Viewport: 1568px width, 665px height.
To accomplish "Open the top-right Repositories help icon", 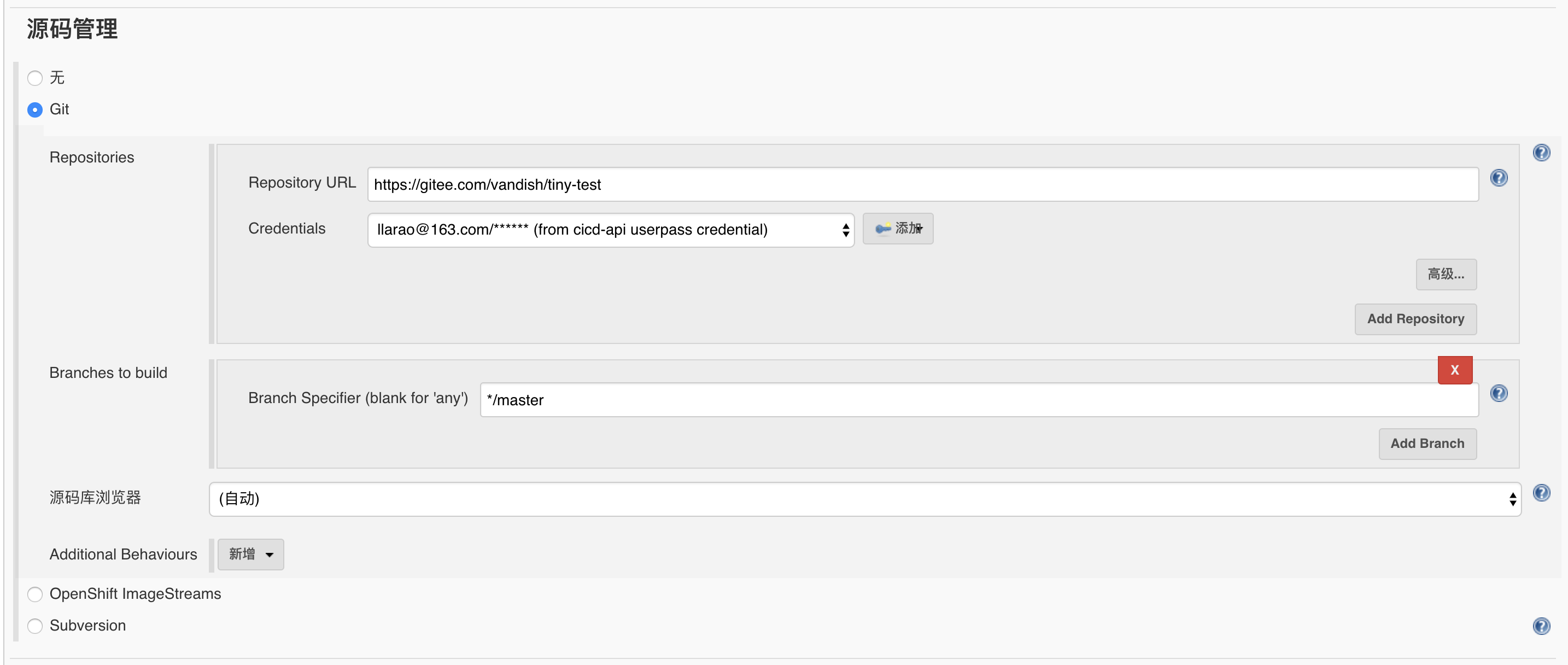I will 1542,152.
